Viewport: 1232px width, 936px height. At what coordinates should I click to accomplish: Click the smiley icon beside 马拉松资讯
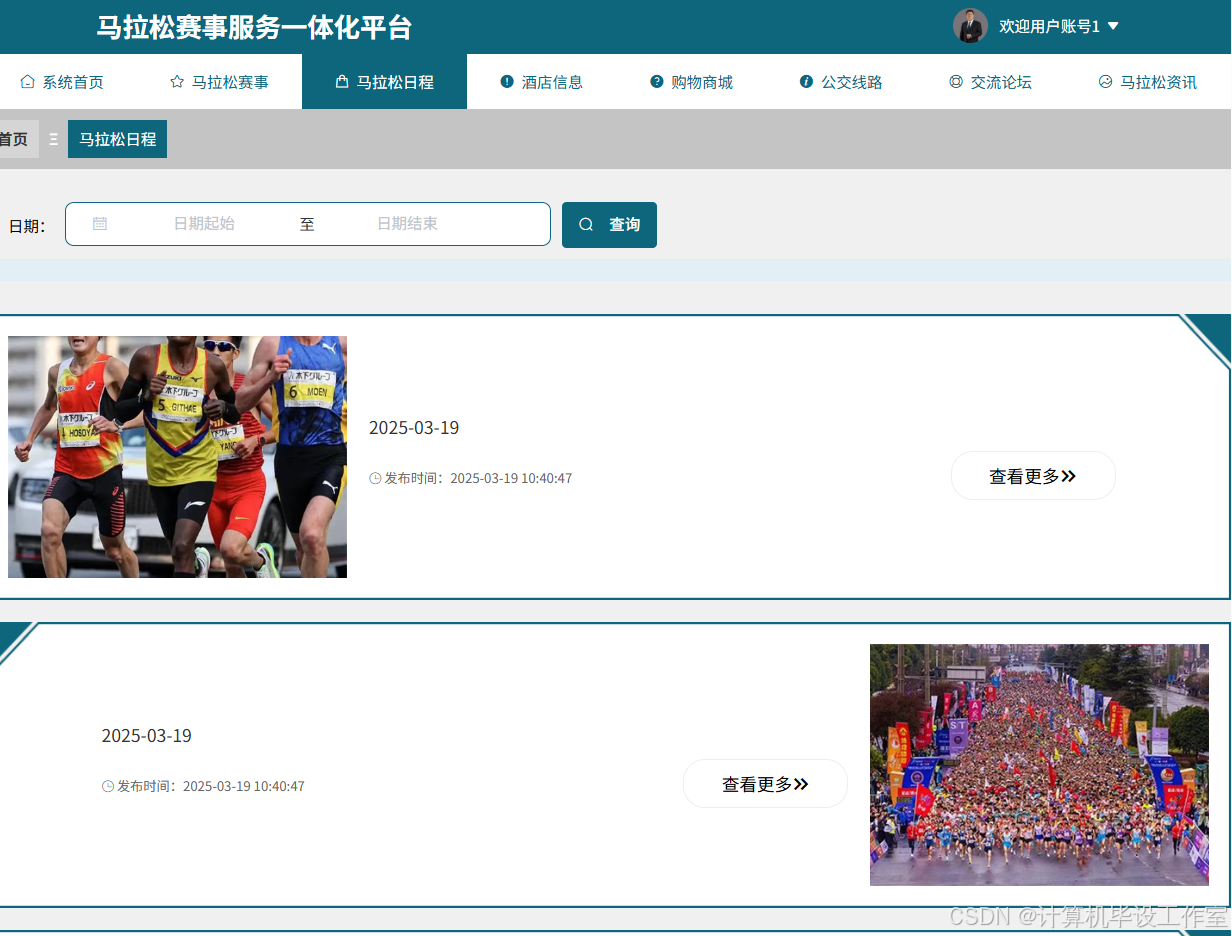(x=1105, y=82)
